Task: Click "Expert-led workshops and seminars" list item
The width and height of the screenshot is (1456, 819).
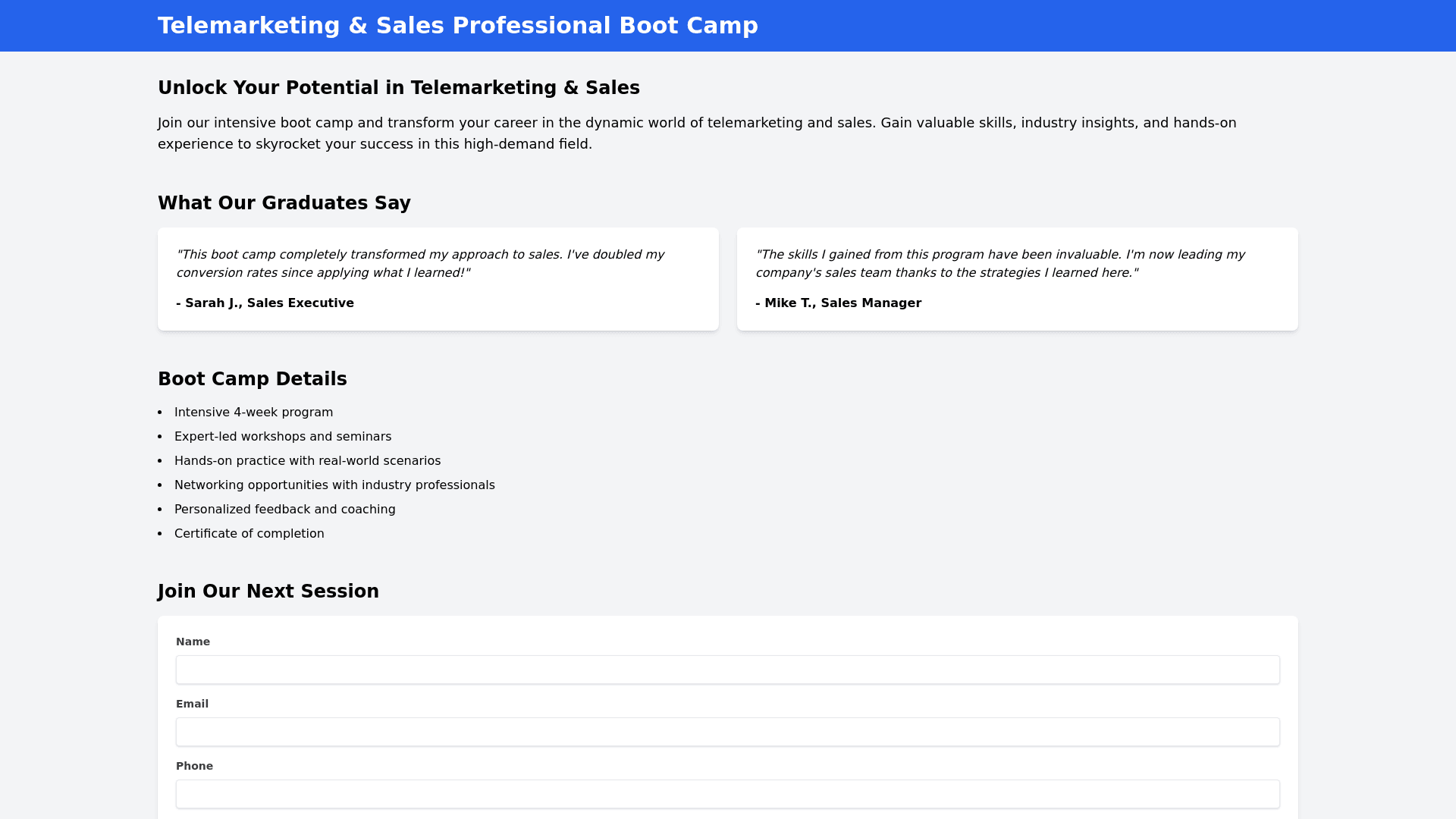Action: pos(282,437)
